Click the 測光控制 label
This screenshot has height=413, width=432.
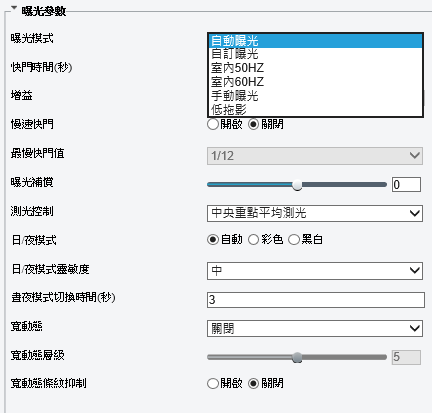(32, 211)
